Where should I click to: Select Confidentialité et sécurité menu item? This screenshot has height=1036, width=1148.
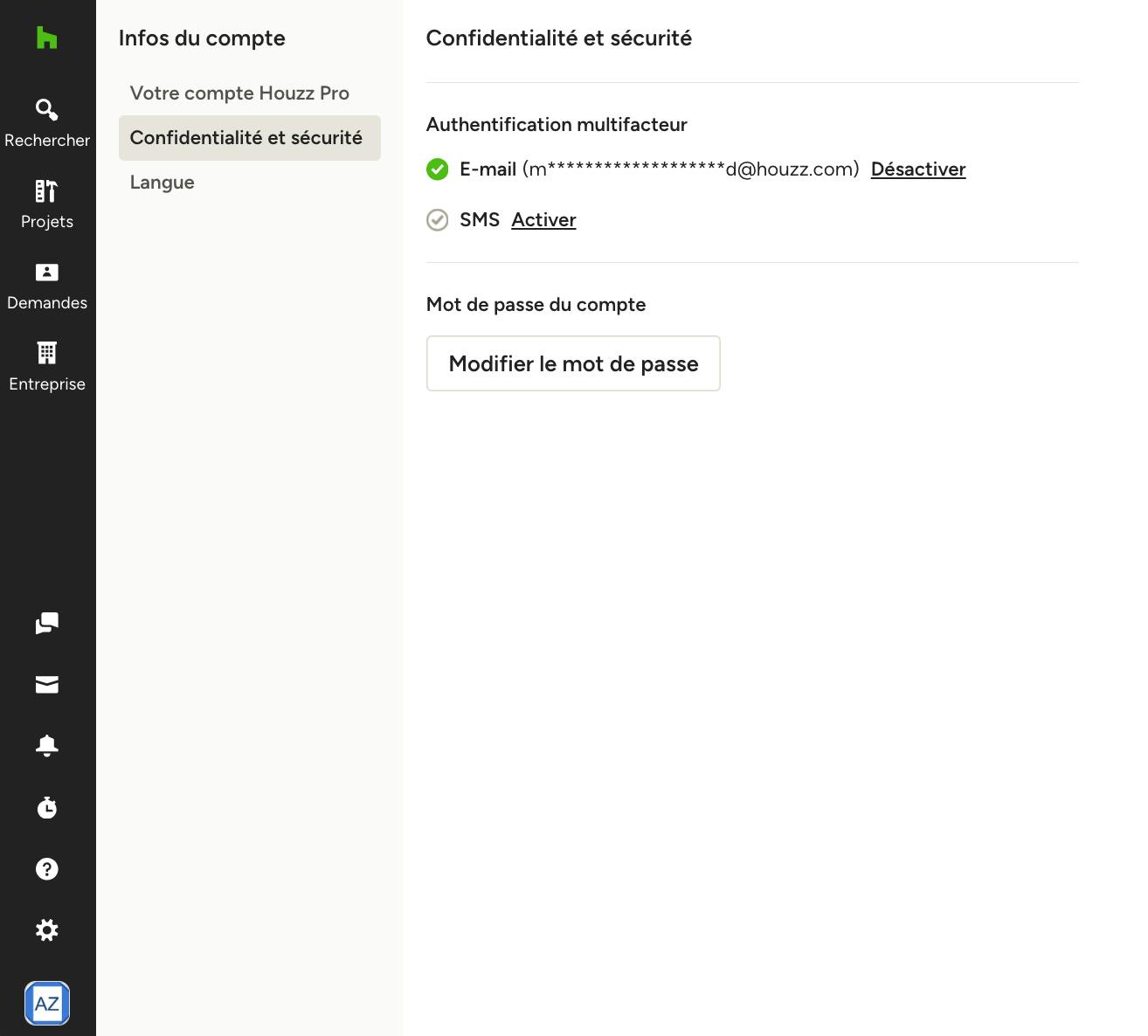click(250, 138)
